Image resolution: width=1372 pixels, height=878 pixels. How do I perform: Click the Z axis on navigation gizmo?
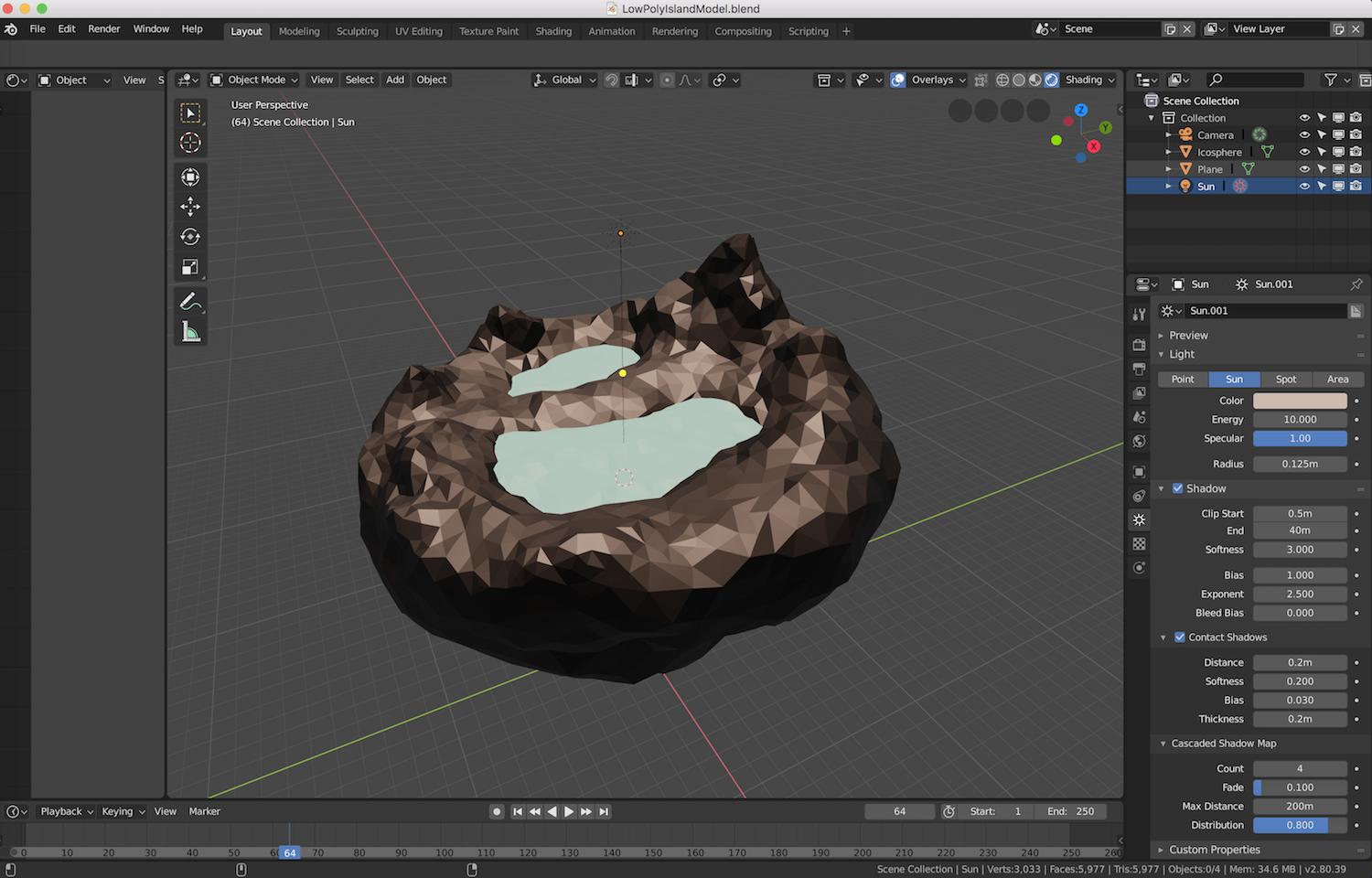(x=1081, y=110)
